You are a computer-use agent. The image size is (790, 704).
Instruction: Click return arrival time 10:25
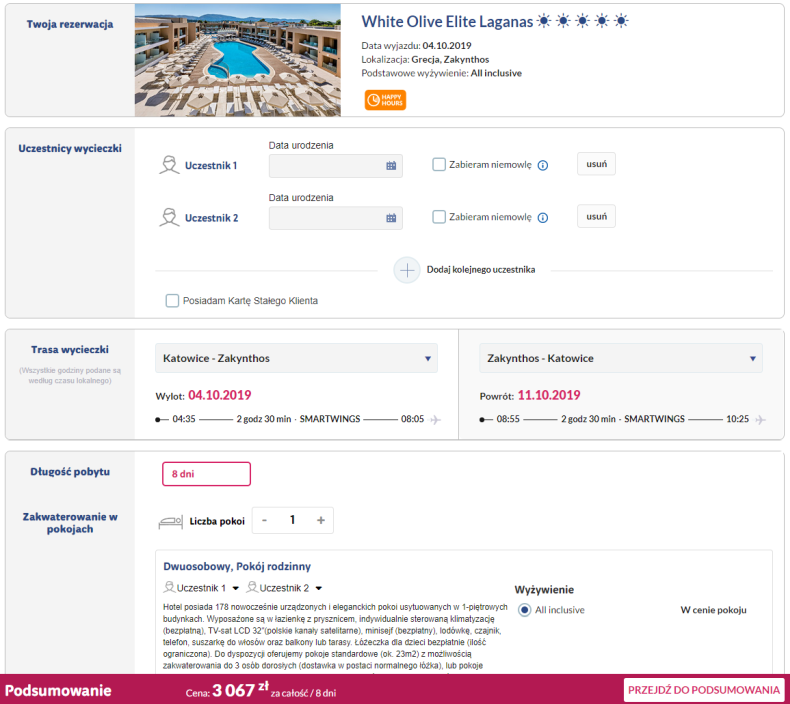(x=737, y=419)
